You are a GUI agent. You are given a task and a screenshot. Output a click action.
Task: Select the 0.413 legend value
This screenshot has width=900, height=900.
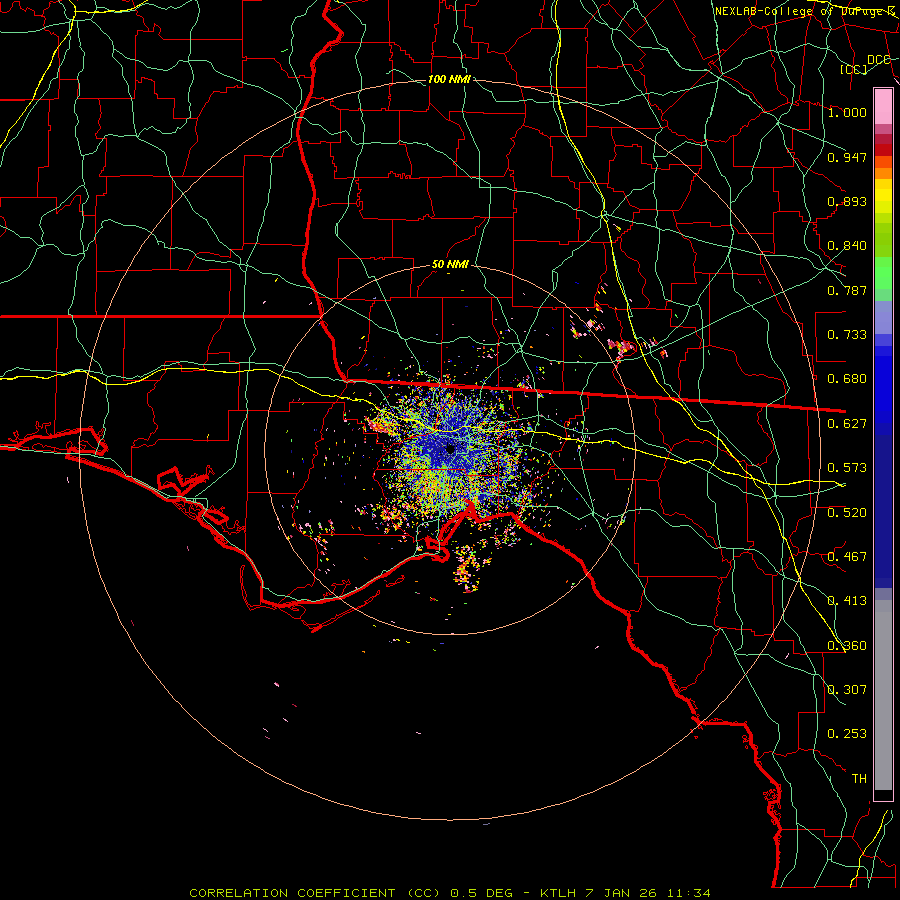pyautogui.click(x=847, y=601)
